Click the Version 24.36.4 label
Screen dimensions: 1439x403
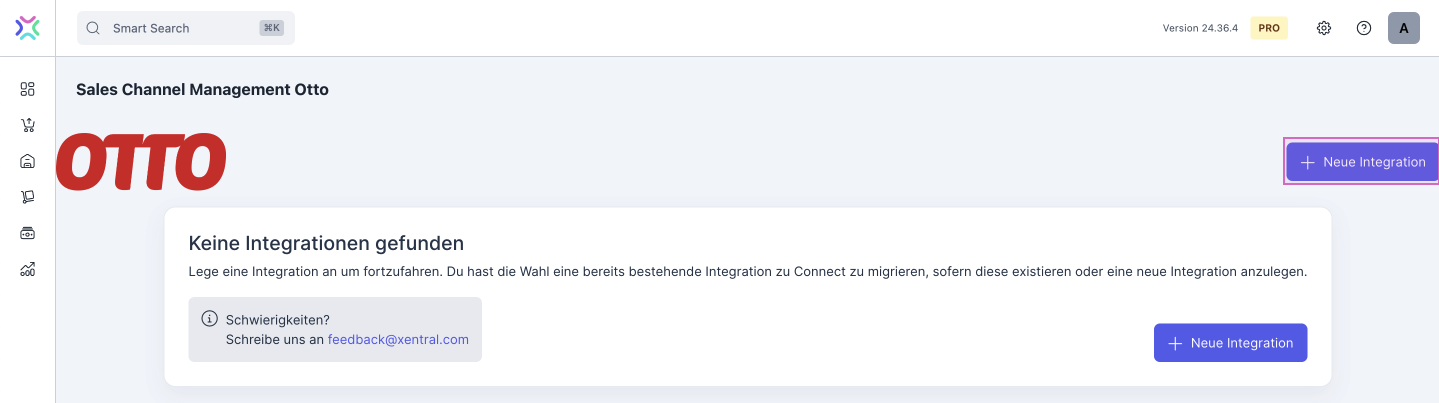click(x=1200, y=28)
